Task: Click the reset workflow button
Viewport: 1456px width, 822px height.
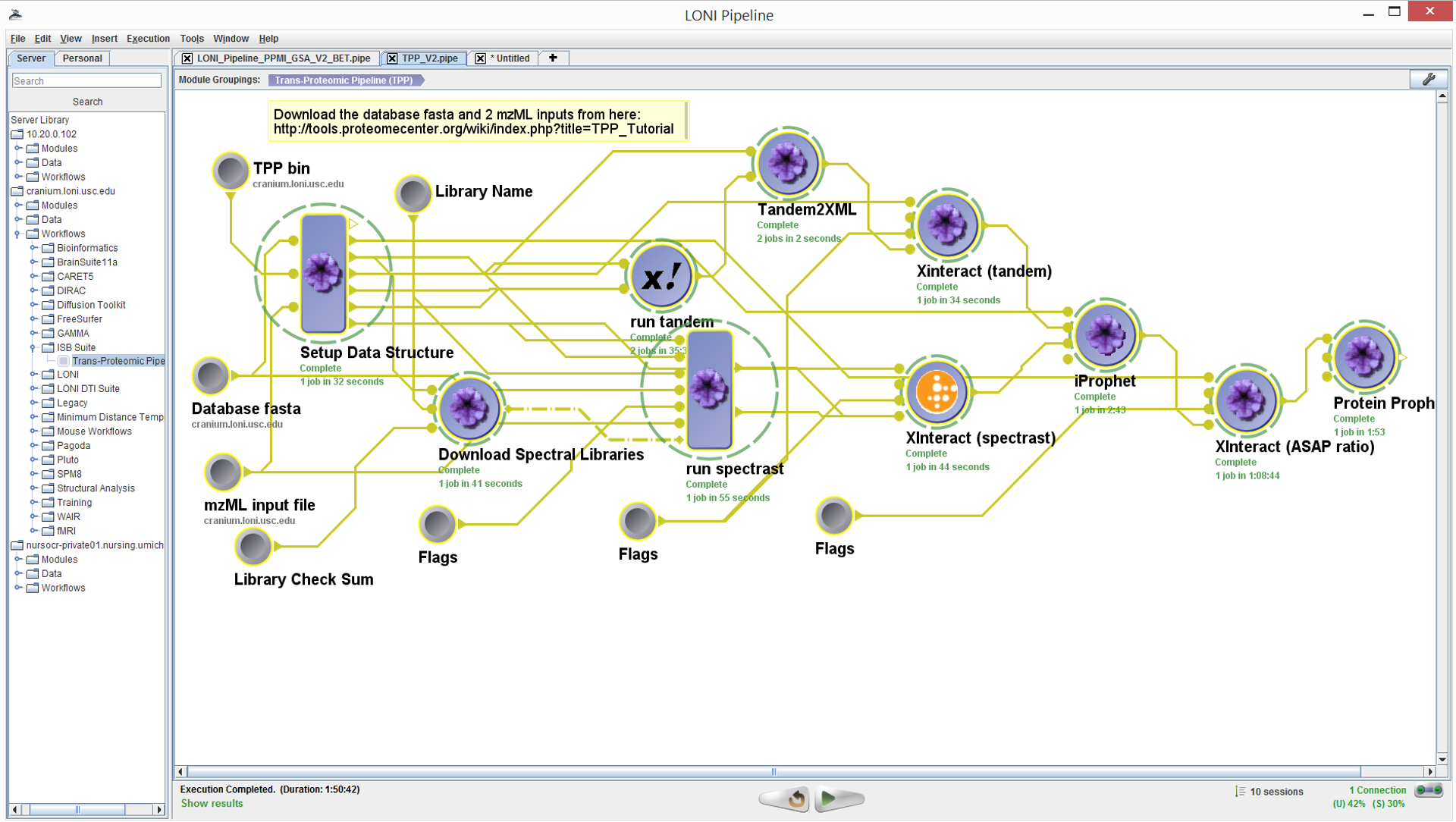Action: (x=786, y=798)
